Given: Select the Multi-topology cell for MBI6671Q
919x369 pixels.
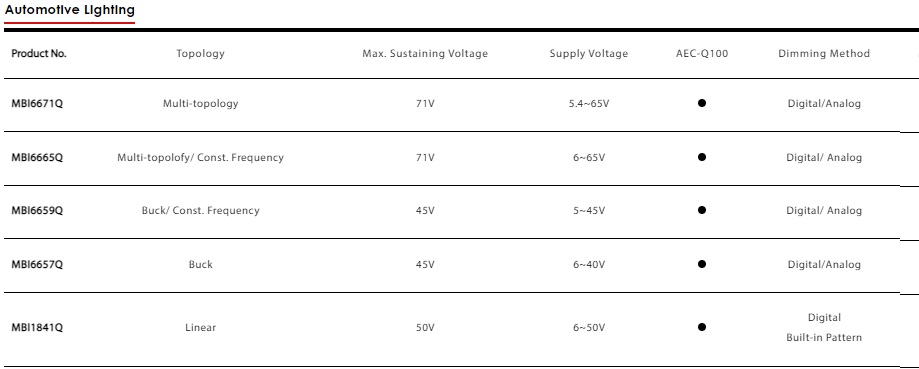Looking at the screenshot, I should (200, 104).
